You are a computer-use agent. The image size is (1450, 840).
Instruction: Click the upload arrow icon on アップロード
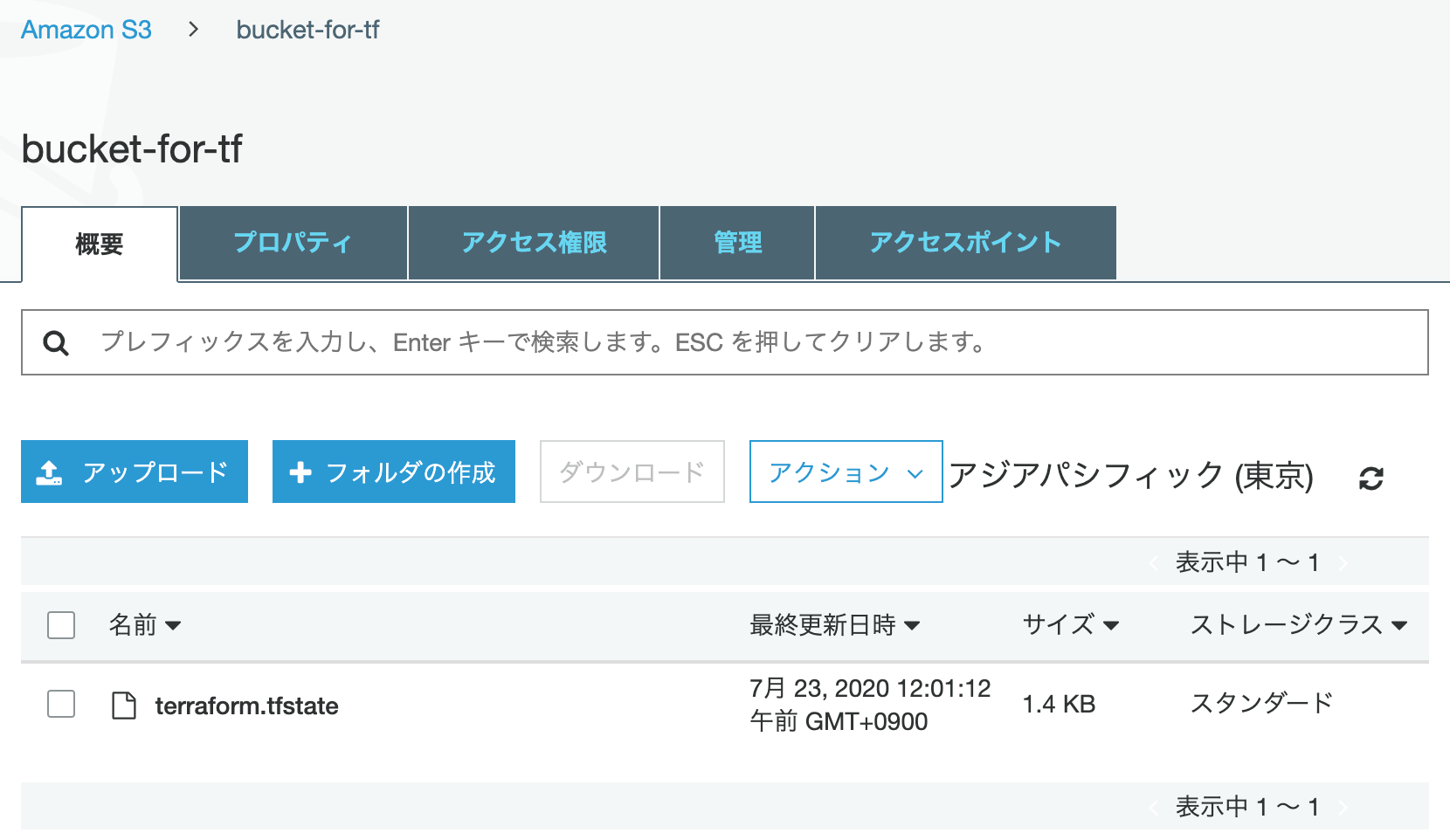tap(49, 472)
